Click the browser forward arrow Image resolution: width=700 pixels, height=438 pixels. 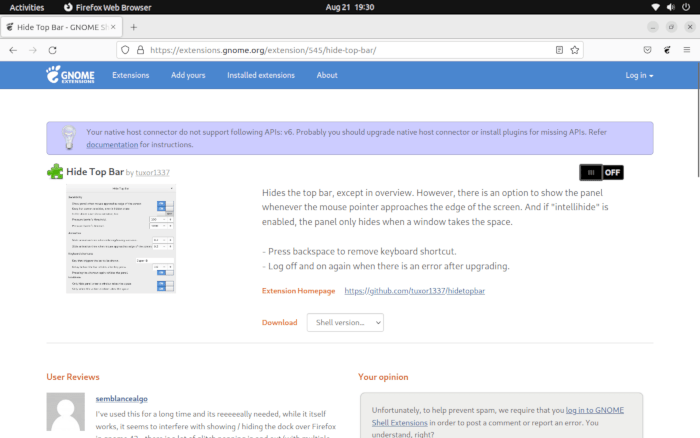pyautogui.click(x=33, y=50)
